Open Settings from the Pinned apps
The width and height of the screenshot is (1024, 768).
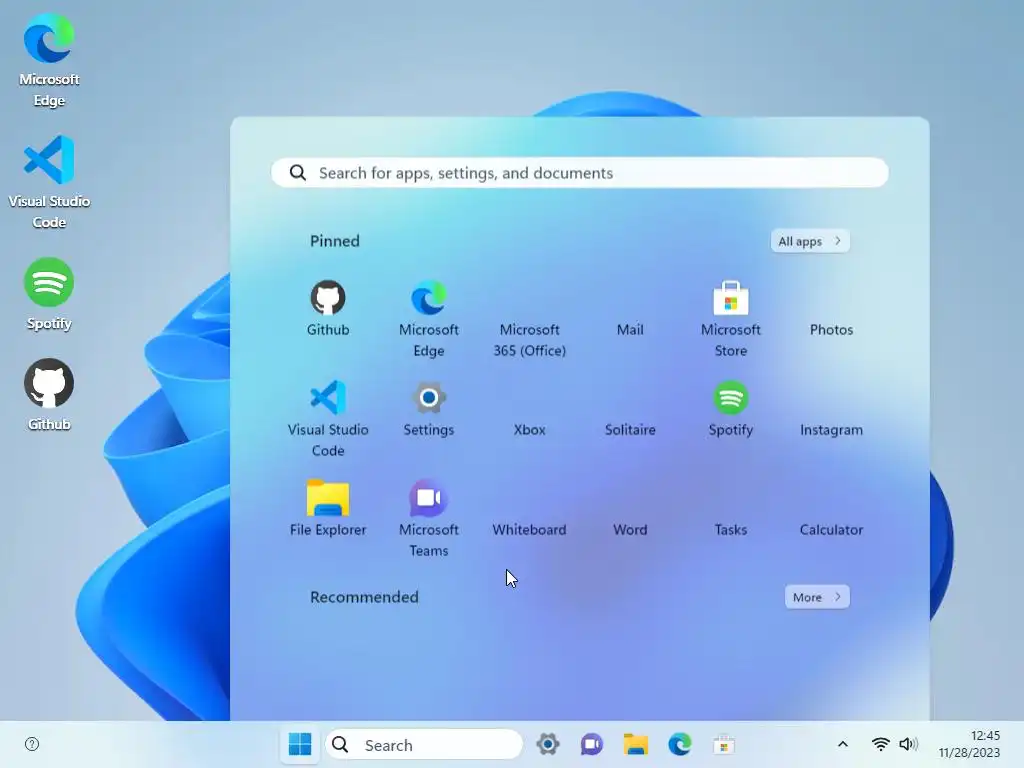[428, 409]
